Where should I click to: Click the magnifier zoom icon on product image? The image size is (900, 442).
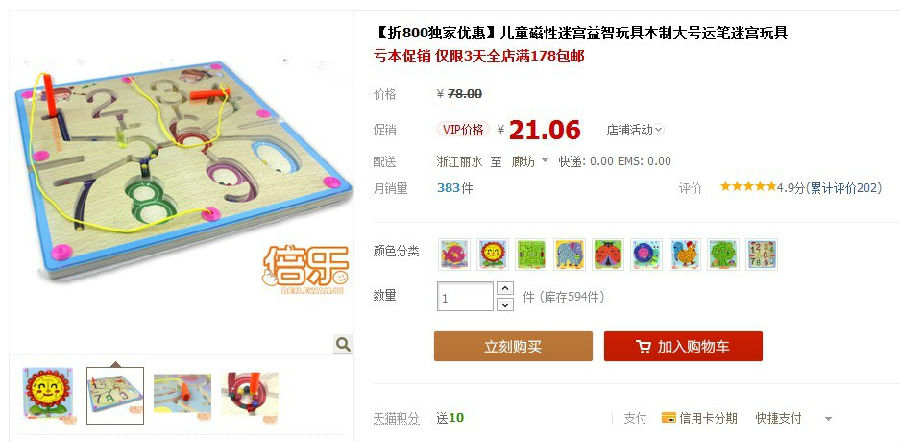click(x=343, y=344)
